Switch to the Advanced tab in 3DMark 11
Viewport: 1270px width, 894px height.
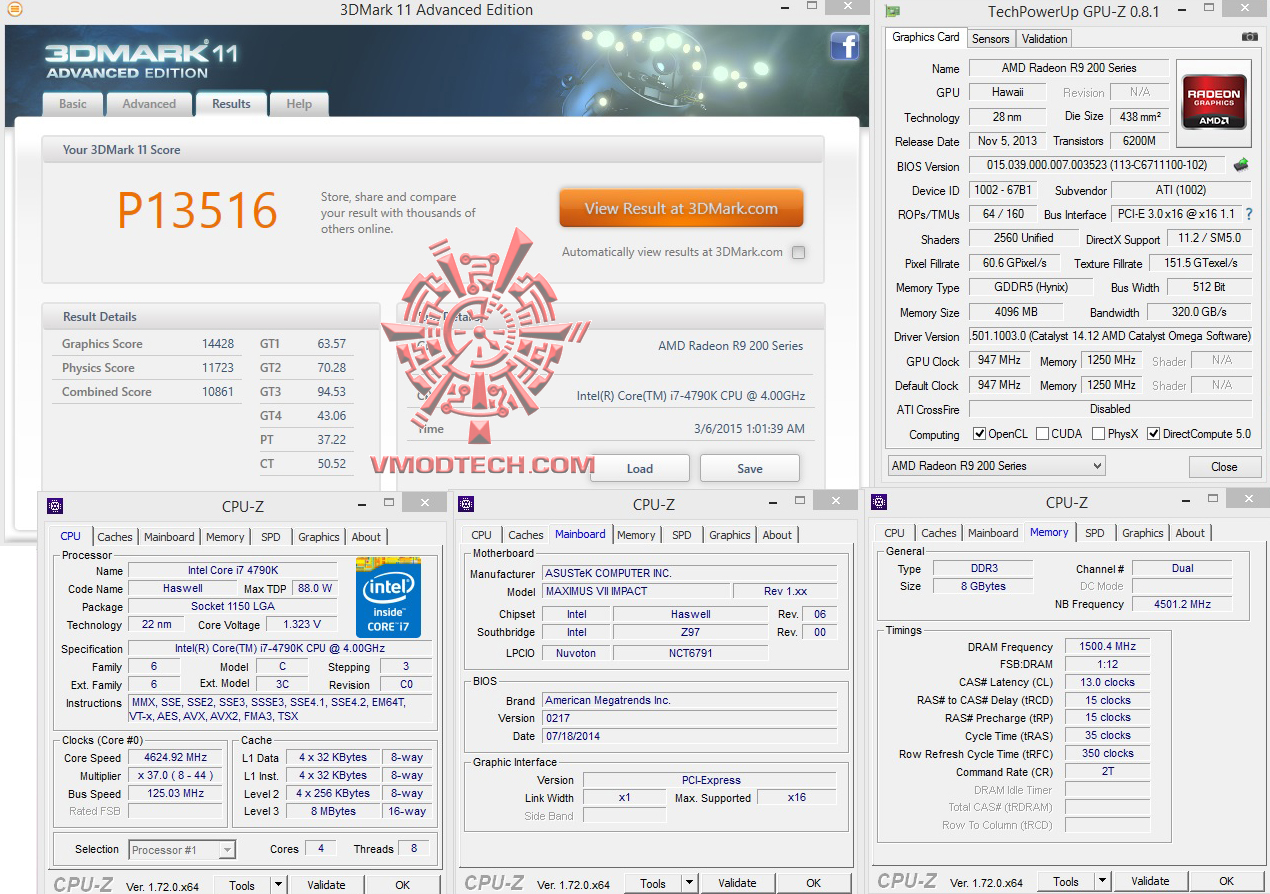tap(149, 104)
